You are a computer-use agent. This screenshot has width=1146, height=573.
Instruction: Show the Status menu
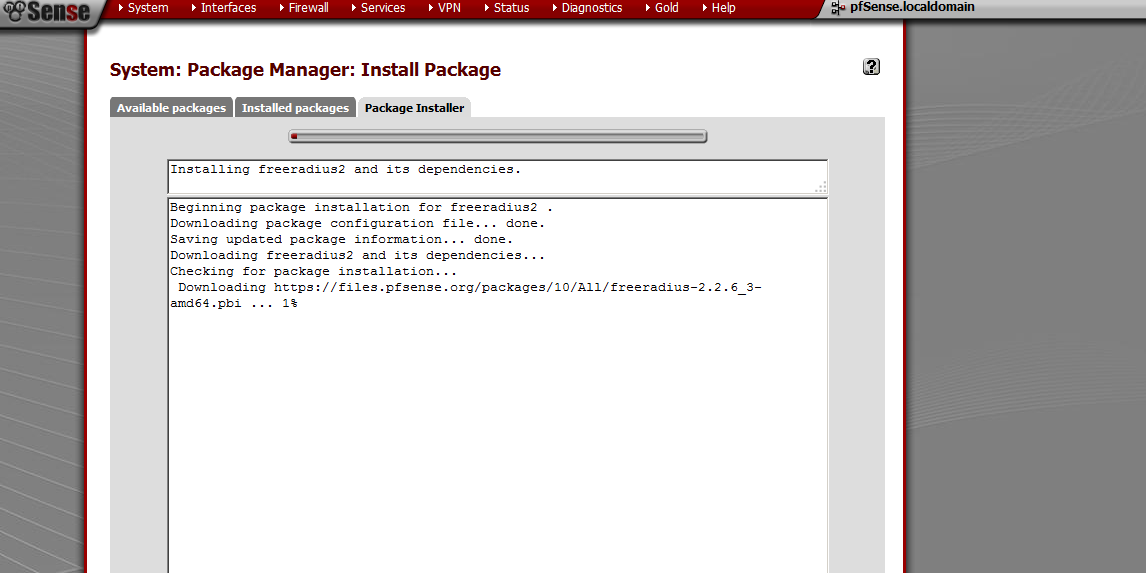click(x=511, y=8)
